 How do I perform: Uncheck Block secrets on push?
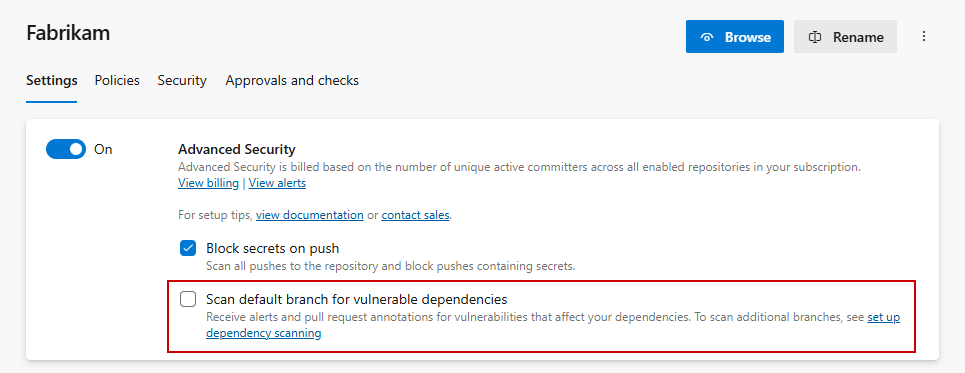pos(188,248)
